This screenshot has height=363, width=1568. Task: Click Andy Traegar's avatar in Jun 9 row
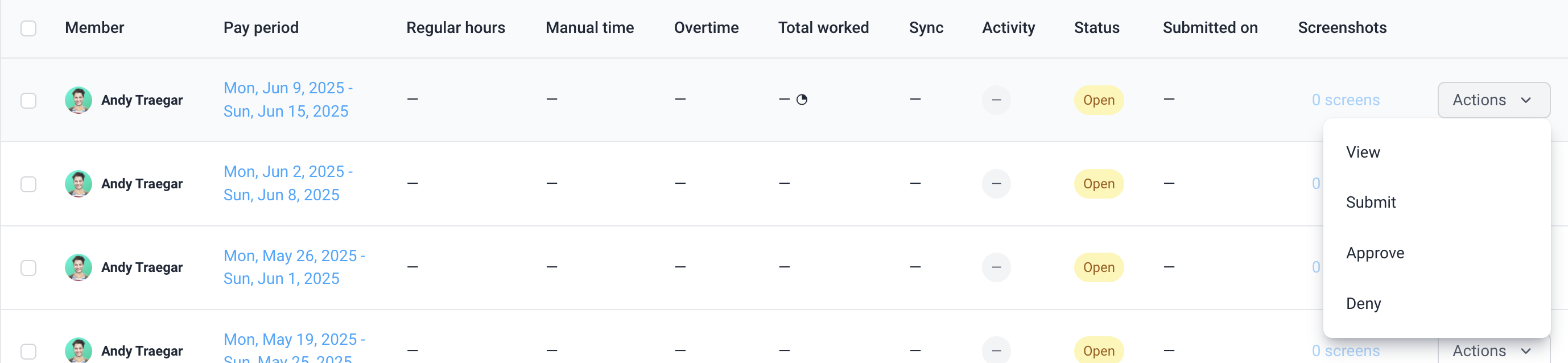79,100
